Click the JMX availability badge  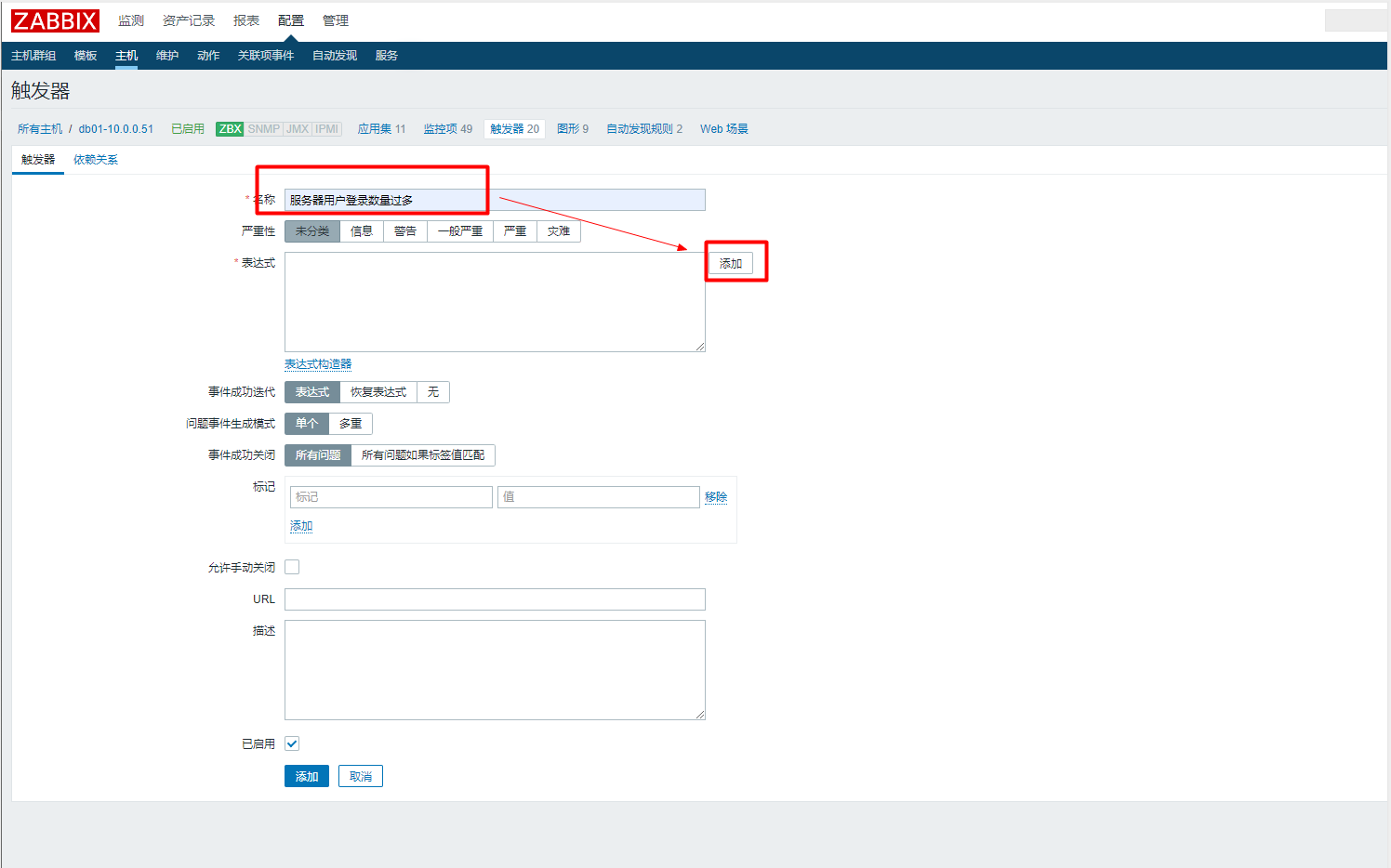[298, 129]
